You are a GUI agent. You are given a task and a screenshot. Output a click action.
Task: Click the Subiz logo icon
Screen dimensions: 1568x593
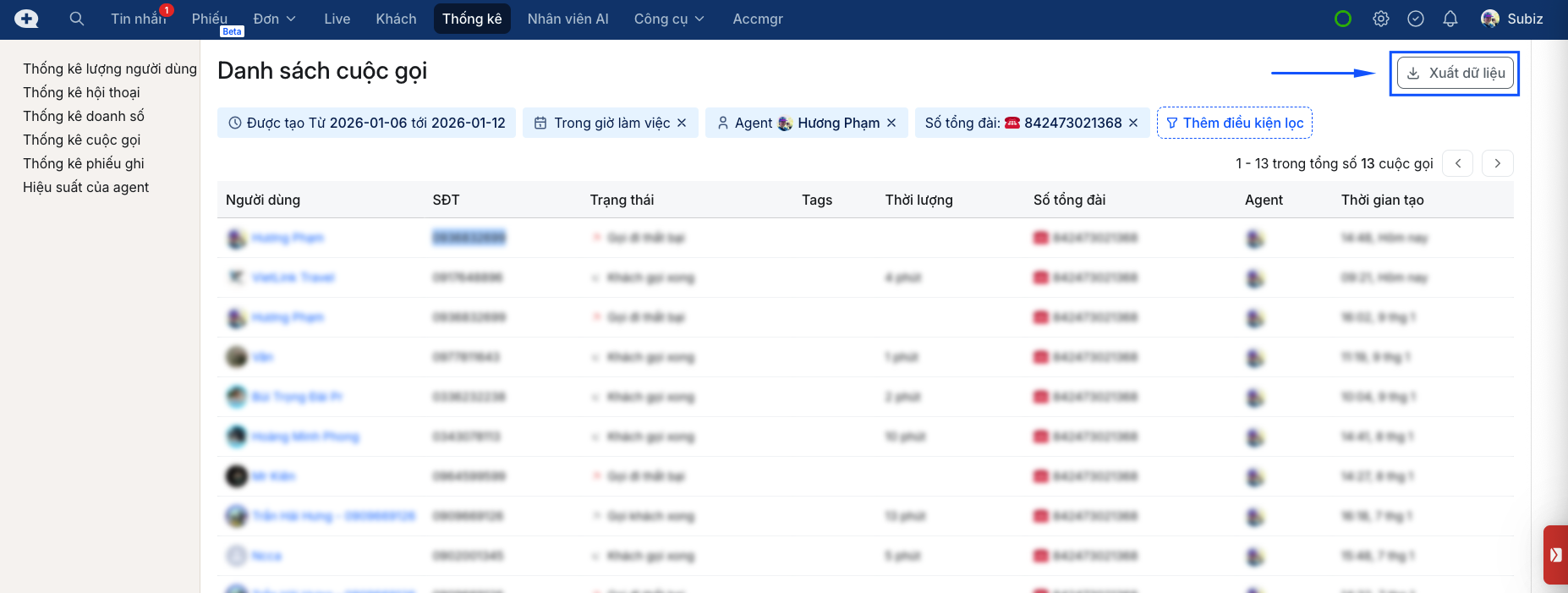coord(26,19)
